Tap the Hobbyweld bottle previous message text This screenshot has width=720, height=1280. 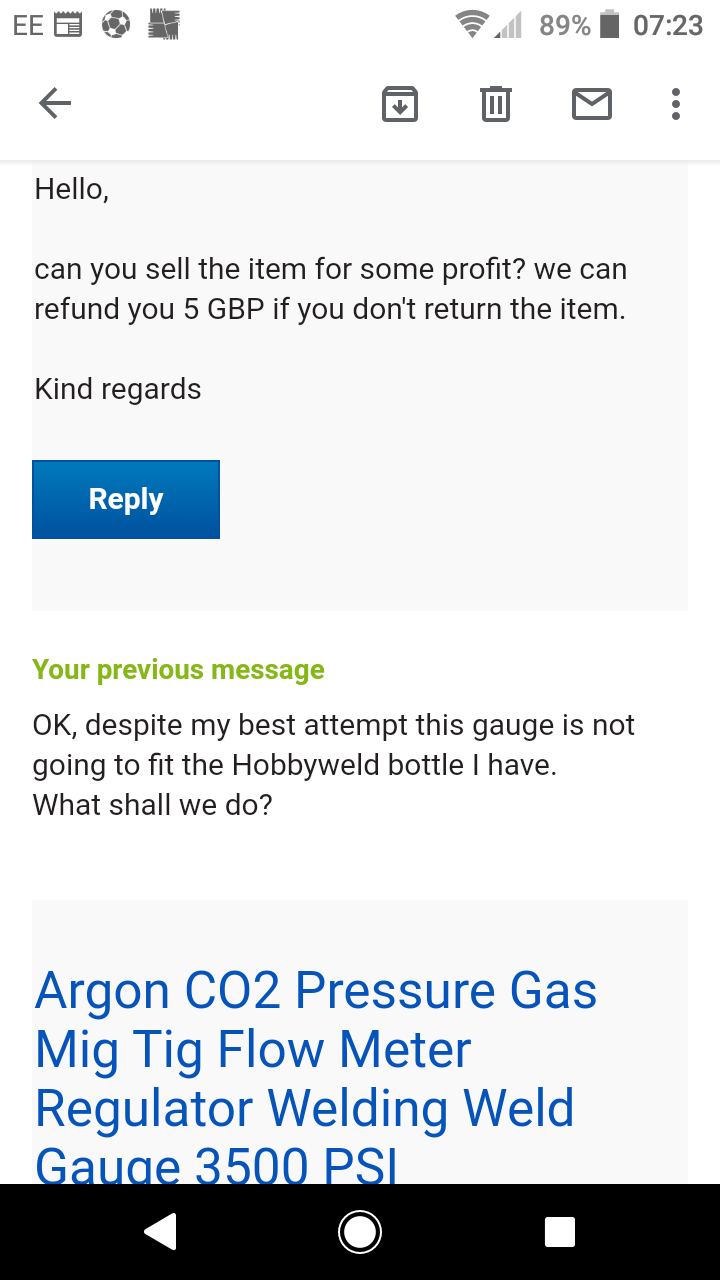[x=333, y=745]
